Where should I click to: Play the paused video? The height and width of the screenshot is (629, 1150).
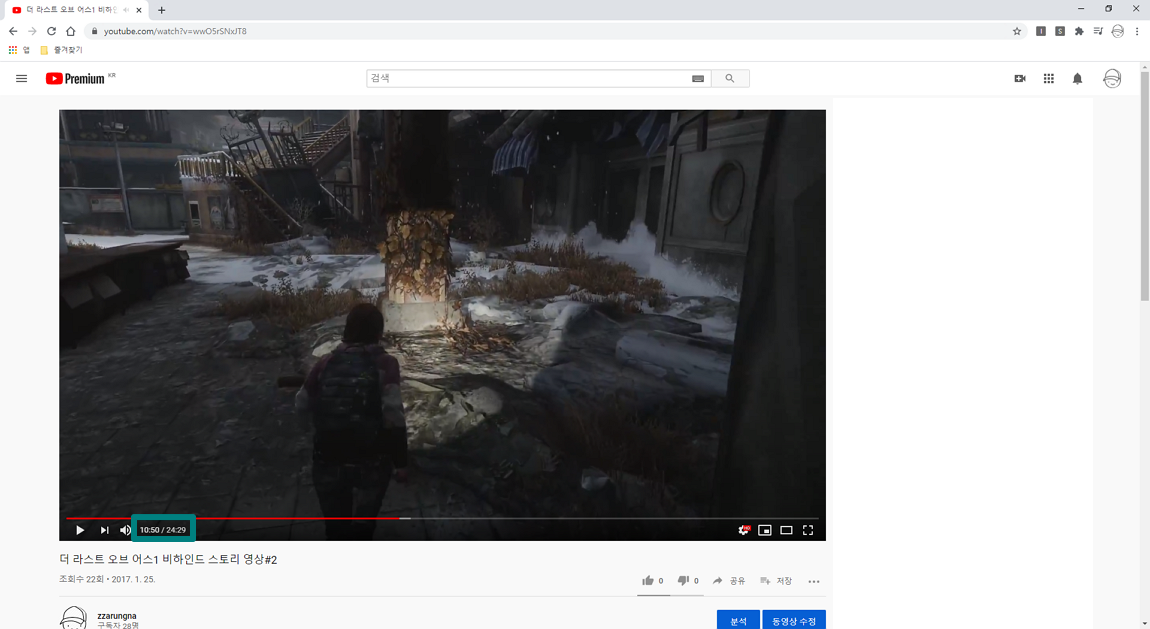point(80,530)
